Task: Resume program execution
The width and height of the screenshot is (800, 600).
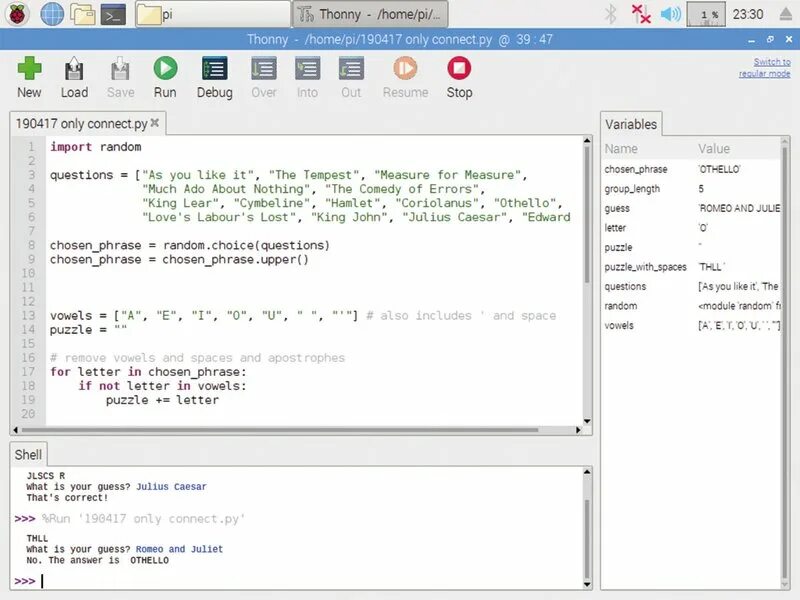Action: tap(406, 78)
